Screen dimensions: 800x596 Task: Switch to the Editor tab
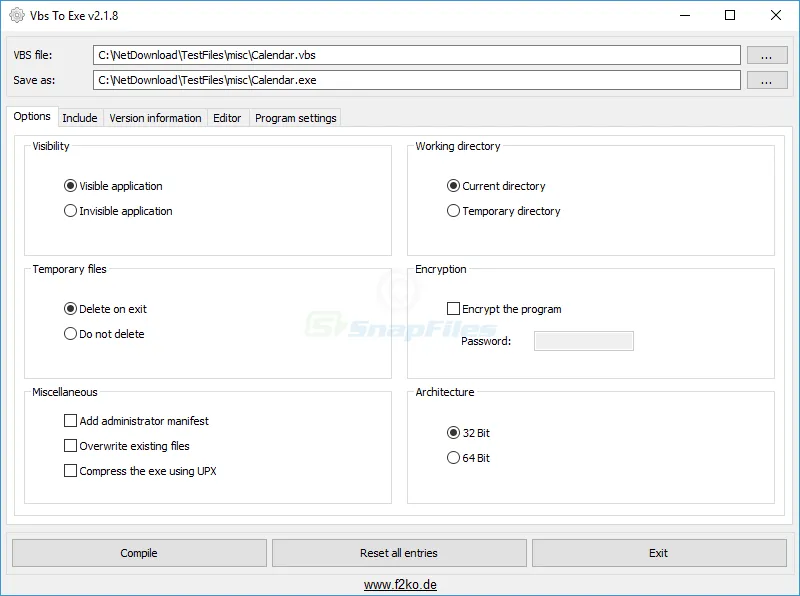click(227, 118)
